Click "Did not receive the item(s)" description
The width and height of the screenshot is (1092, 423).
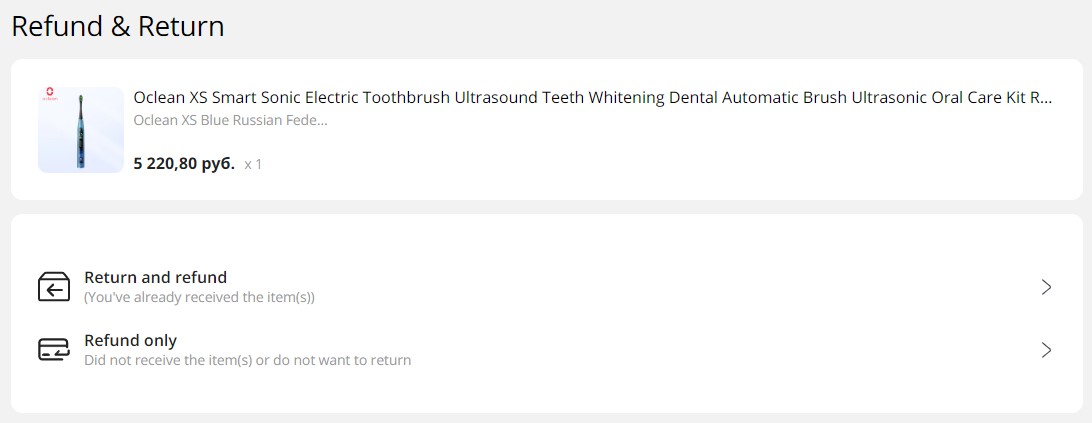click(247, 360)
